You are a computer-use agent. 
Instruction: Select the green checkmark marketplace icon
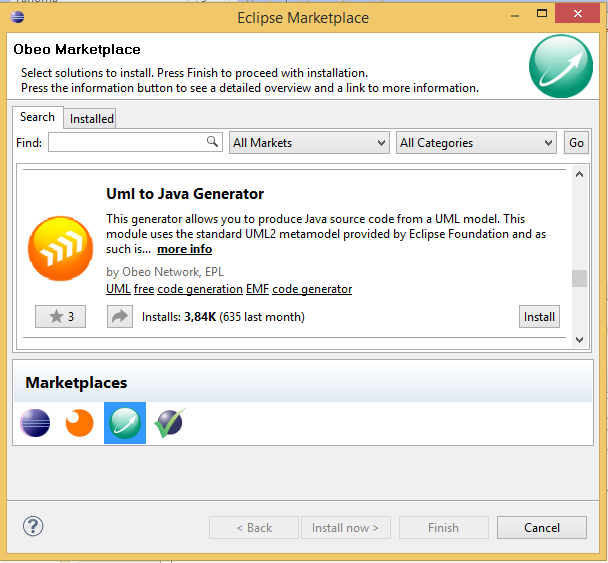coord(170,423)
